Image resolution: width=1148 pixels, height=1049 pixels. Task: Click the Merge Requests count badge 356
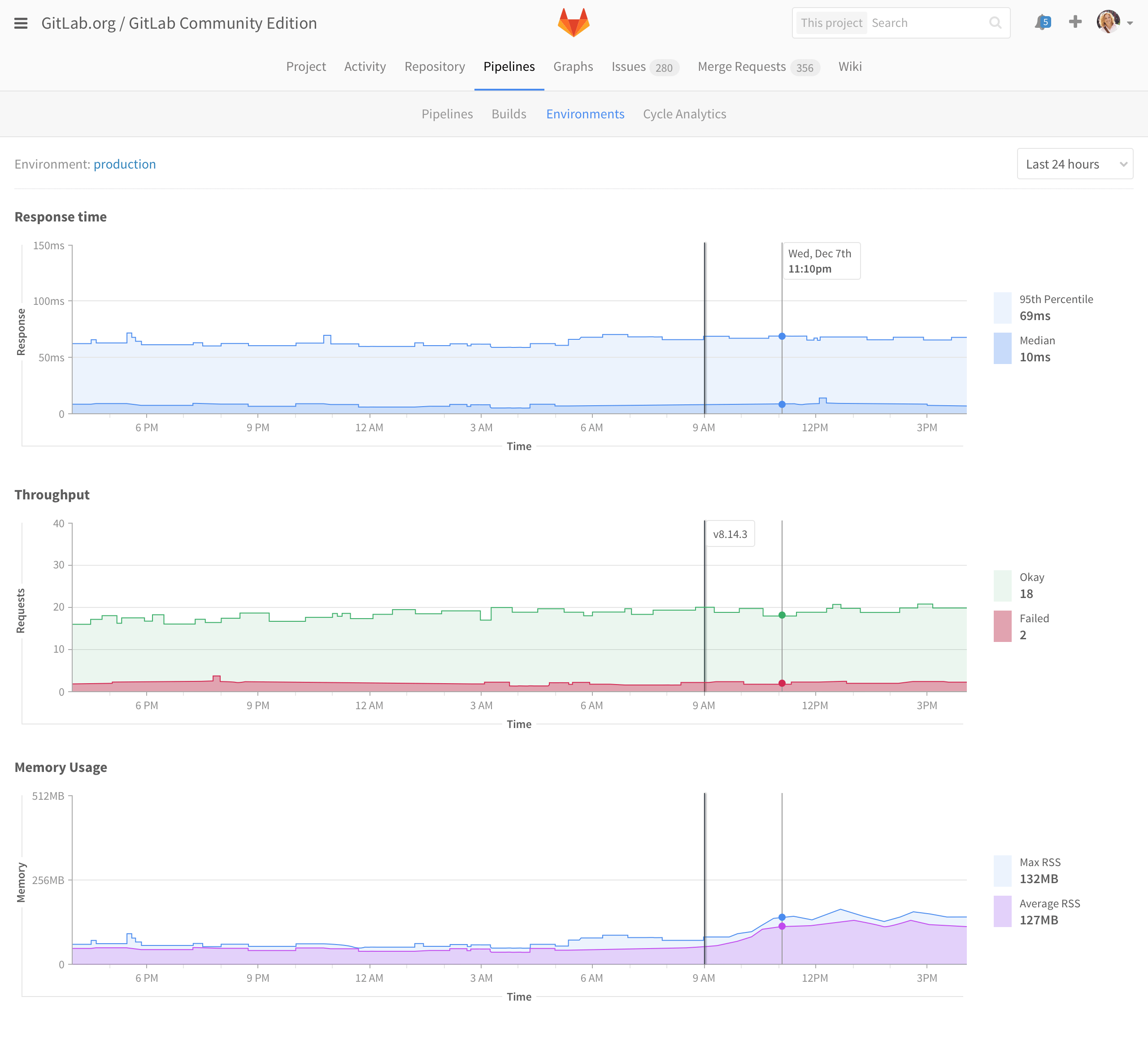pyautogui.click(x=804, y=68)
